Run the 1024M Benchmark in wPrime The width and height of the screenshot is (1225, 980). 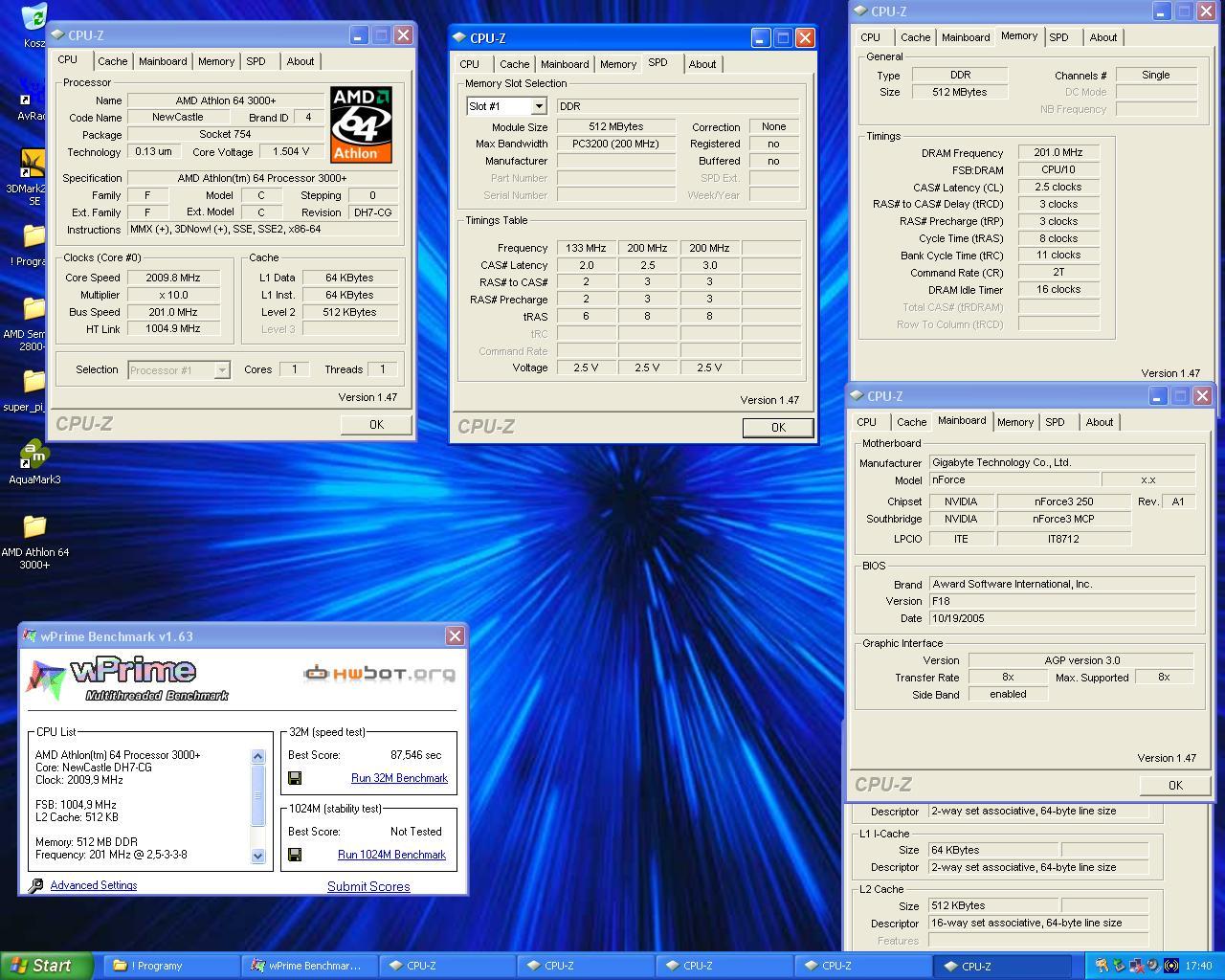[x=391, y=855]
